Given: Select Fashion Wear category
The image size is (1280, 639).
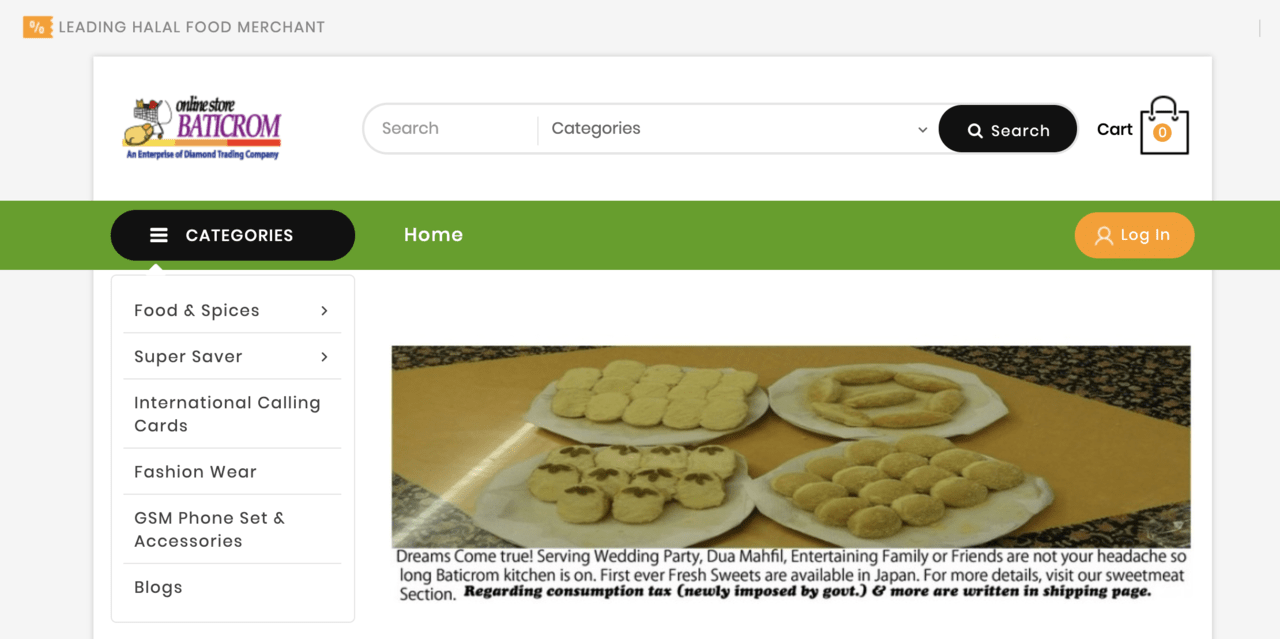Looking at the screenshot, I should click(195, 472).
